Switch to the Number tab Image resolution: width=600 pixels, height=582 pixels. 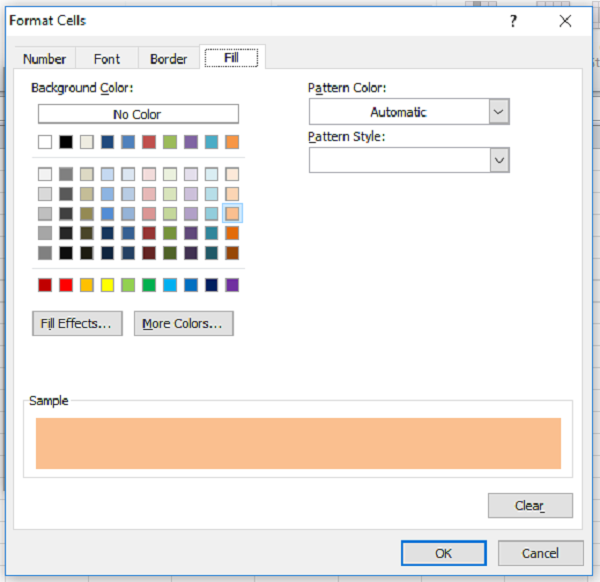[x=44, y=59]
